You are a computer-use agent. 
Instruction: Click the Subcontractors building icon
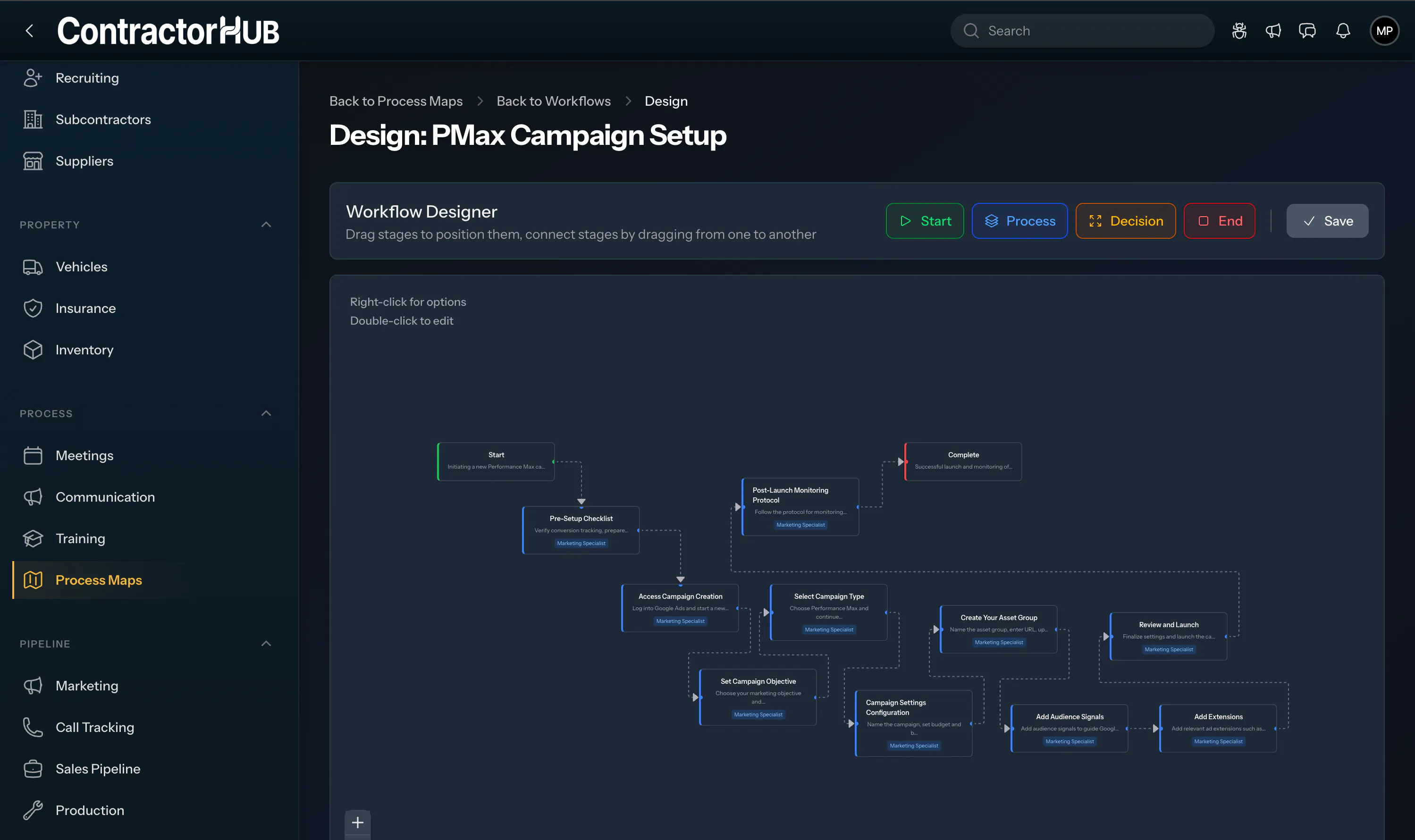(x=33, y=119)
